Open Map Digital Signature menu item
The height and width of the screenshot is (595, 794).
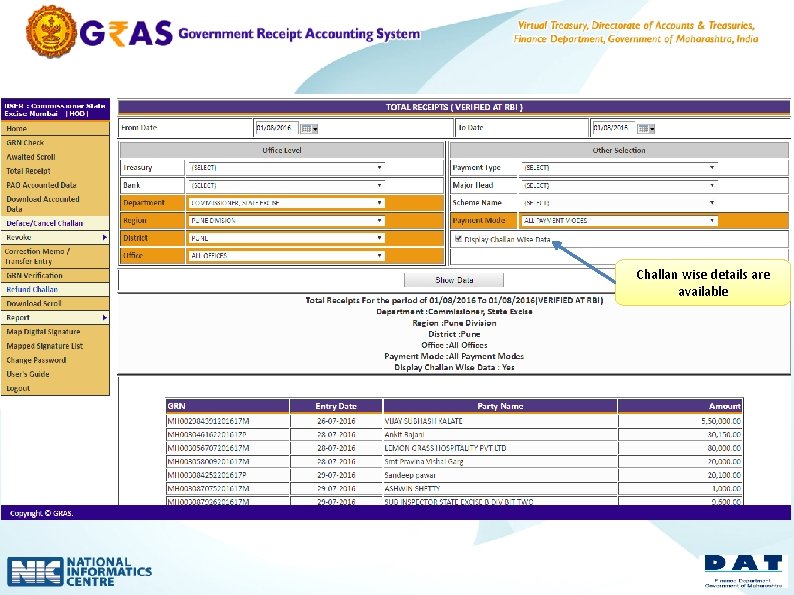(x=55, y=332)
